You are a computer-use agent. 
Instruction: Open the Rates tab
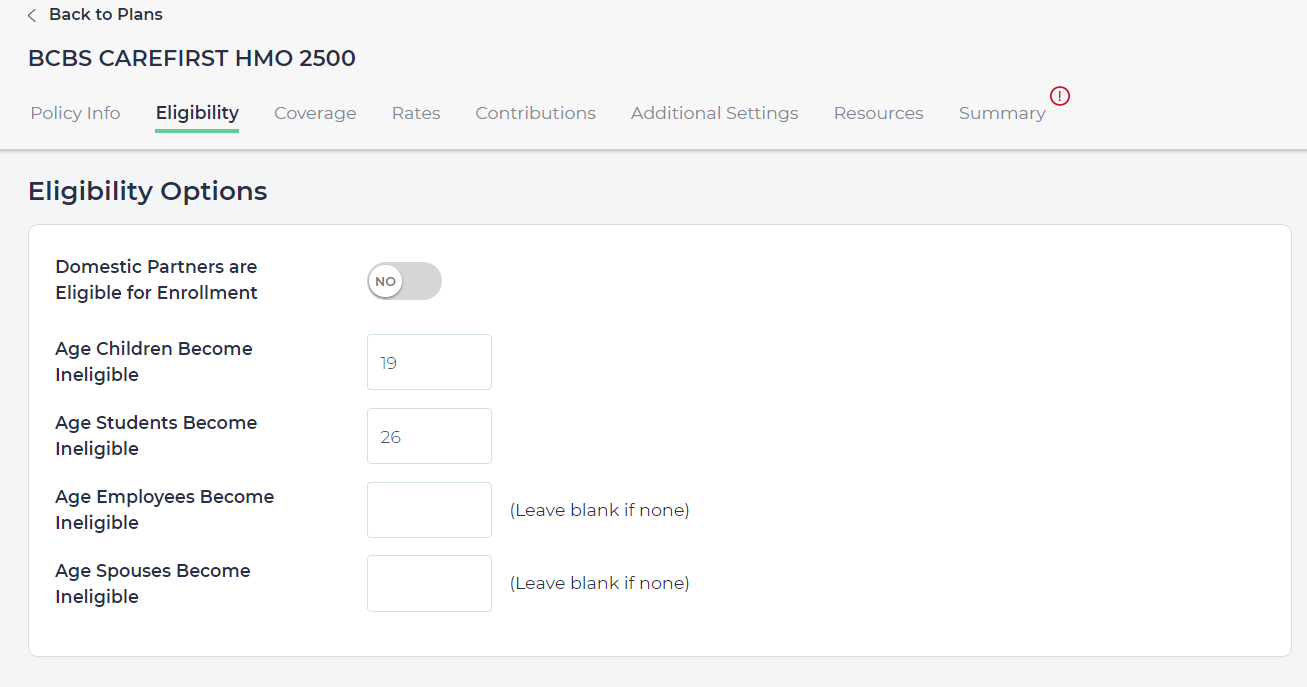point(416,113)
